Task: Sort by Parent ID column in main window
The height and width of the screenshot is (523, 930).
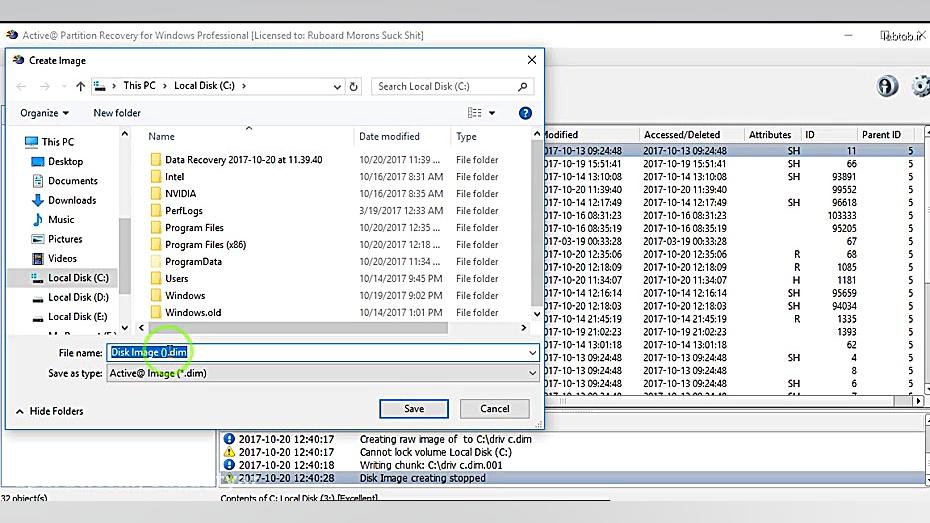Action: [x=881, y=135]
